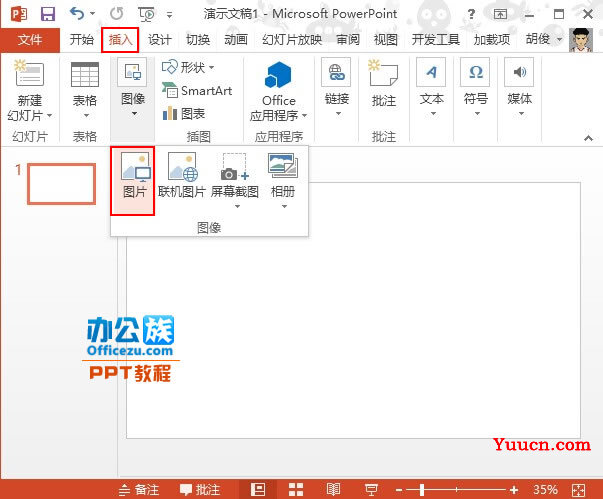Screen dimensions: 603x499
Task: Toggle the 批注 comments pane in status bar
Action: coord(200,490)
